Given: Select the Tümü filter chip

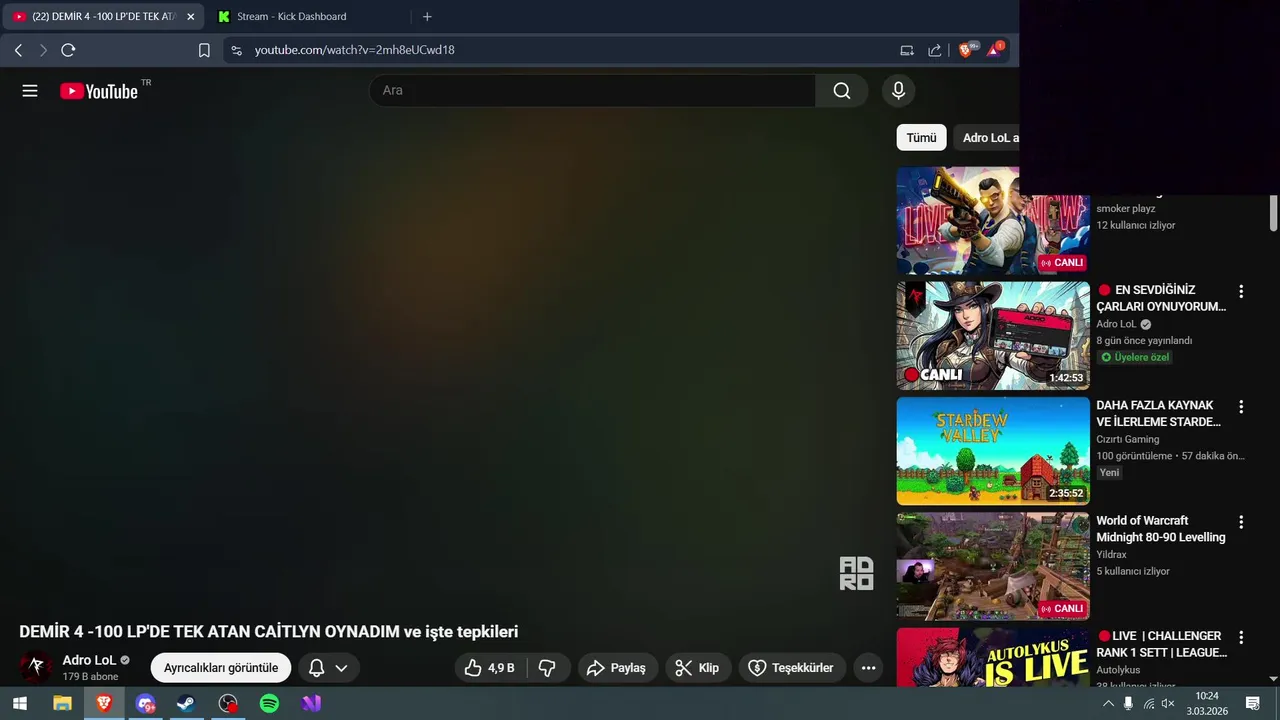Looking at the screenshot, I should coord(921,138).
